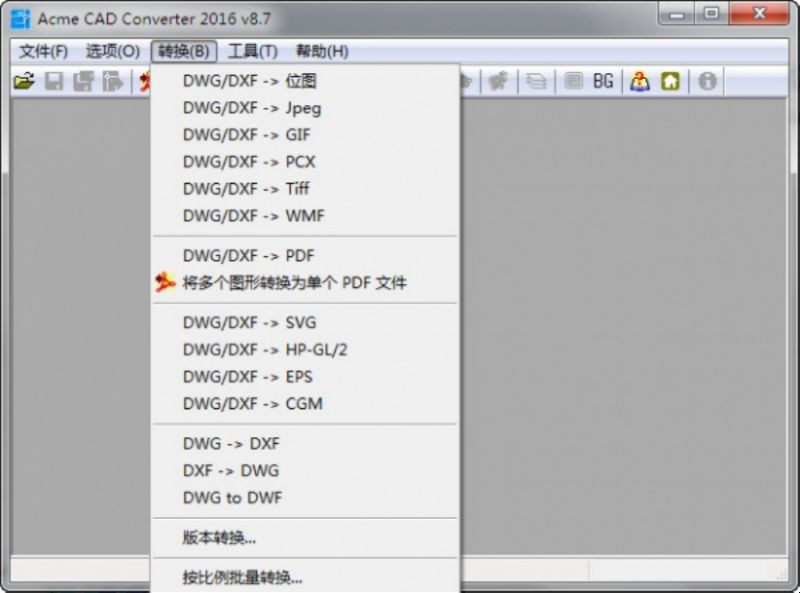The width and height of the screenshot is (800, 593).
Task: Close the open 转换(B) menu
Action: tap(184, 52)
